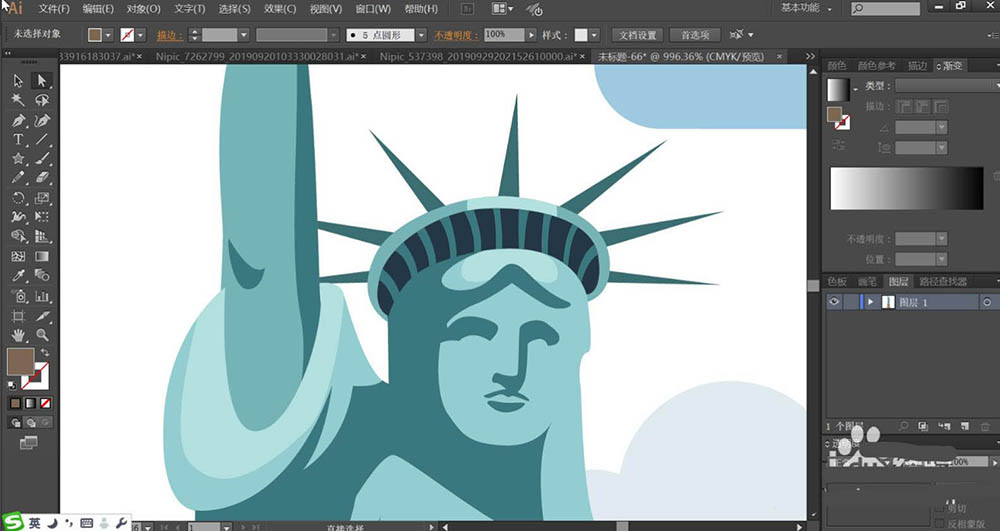The height and width of the screenshot is (531, 1000).
Task: Show hidden document tabs with double arrow
Action: pyautogui.click(x=810, y=56)
